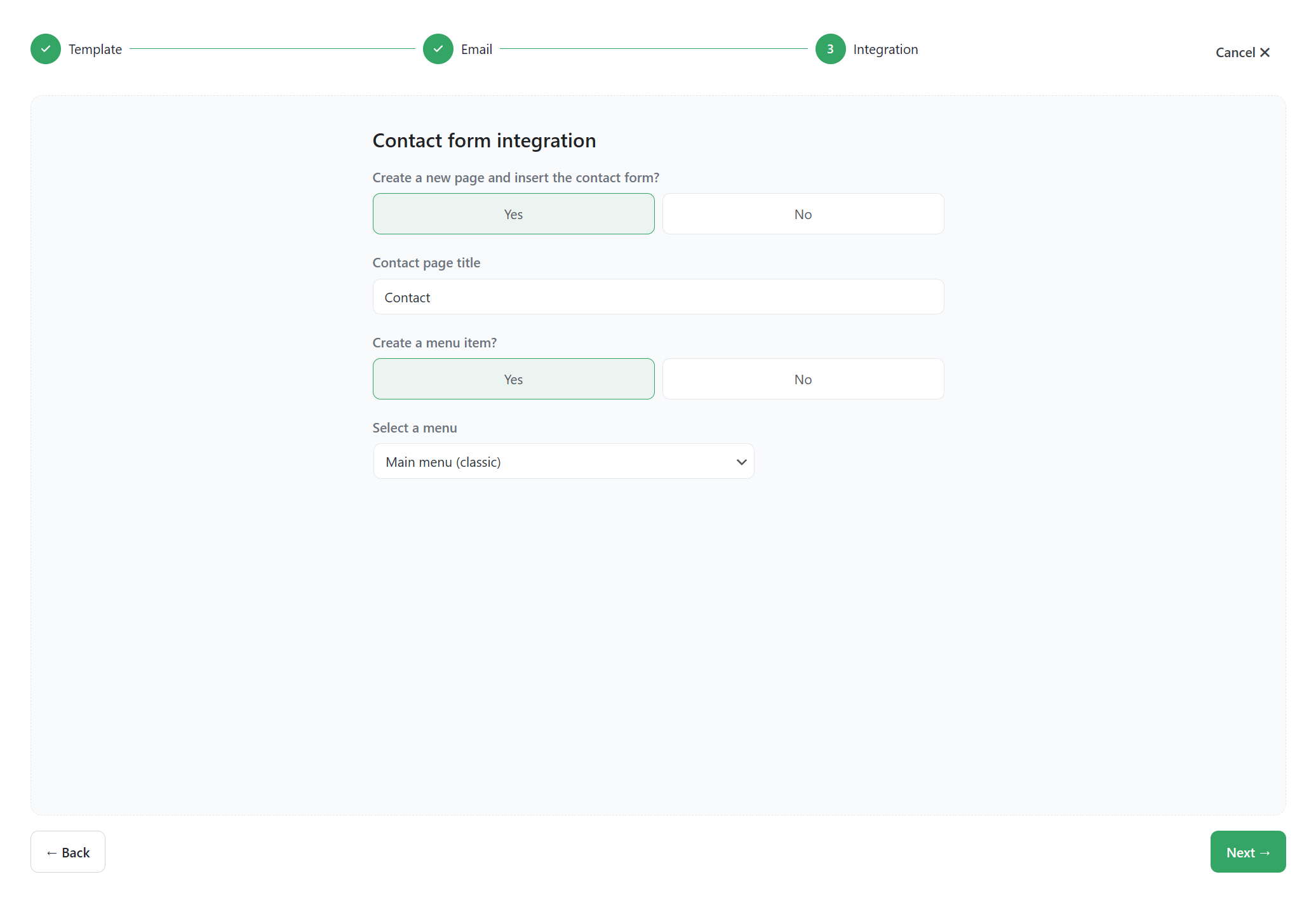
Task: Select the Integration step label
Action: (885, 50)
